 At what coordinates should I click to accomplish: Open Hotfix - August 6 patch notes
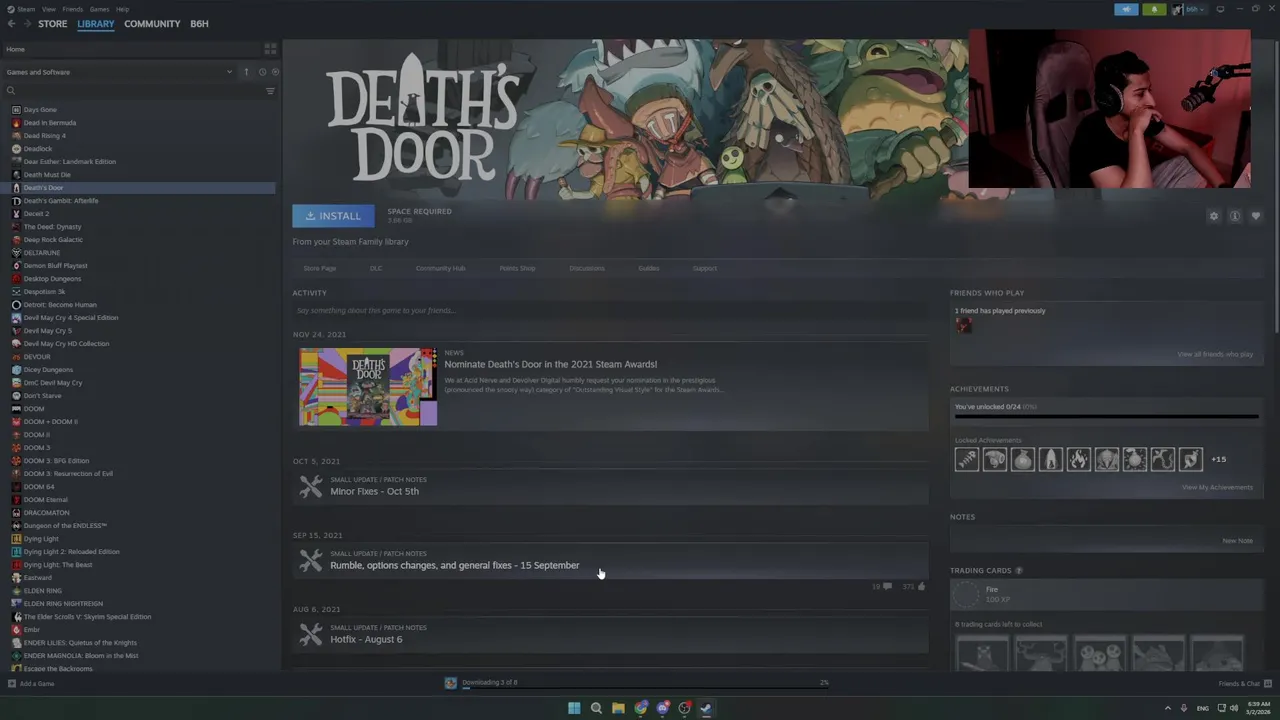pyautogui.click(x=366, y=639)
